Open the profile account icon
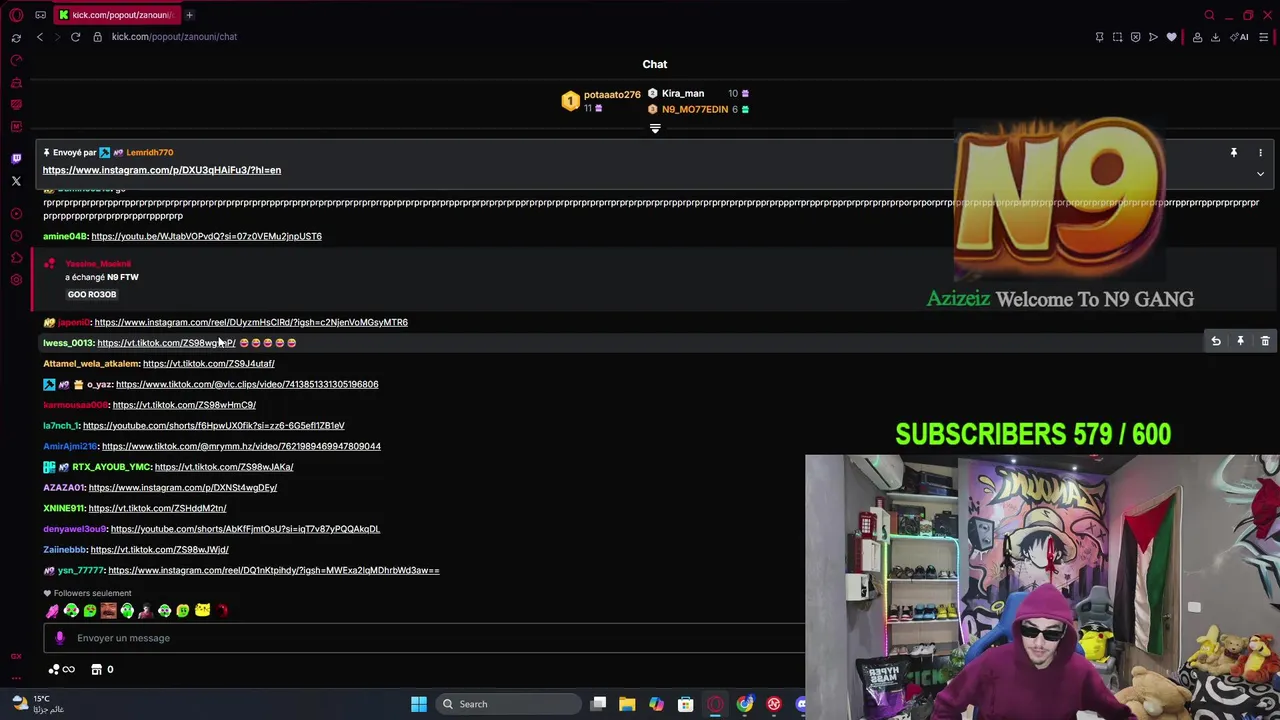This screenshot has width=1280, height=720. click(x=1197, y=37)
